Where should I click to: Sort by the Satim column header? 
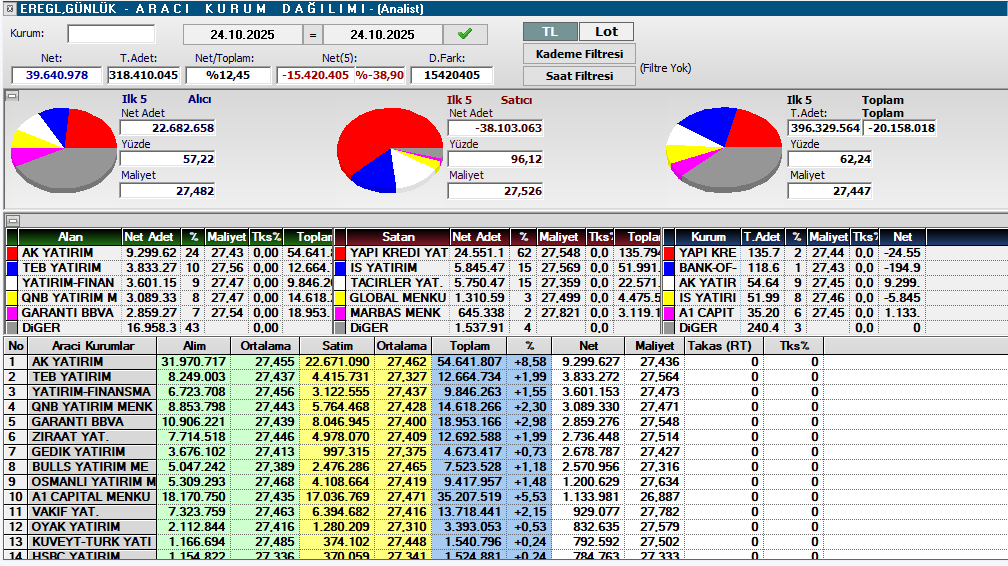point(337,345)
